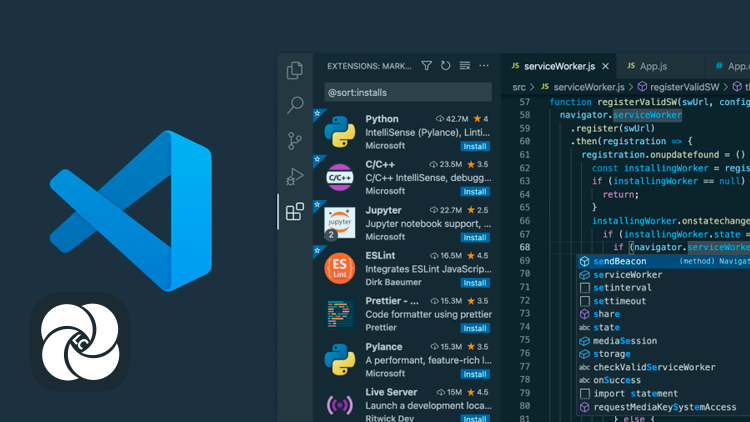This screenshot has width=750, height=422.
Task: Click the Live Server extension logo
Action: click(340, 405)
